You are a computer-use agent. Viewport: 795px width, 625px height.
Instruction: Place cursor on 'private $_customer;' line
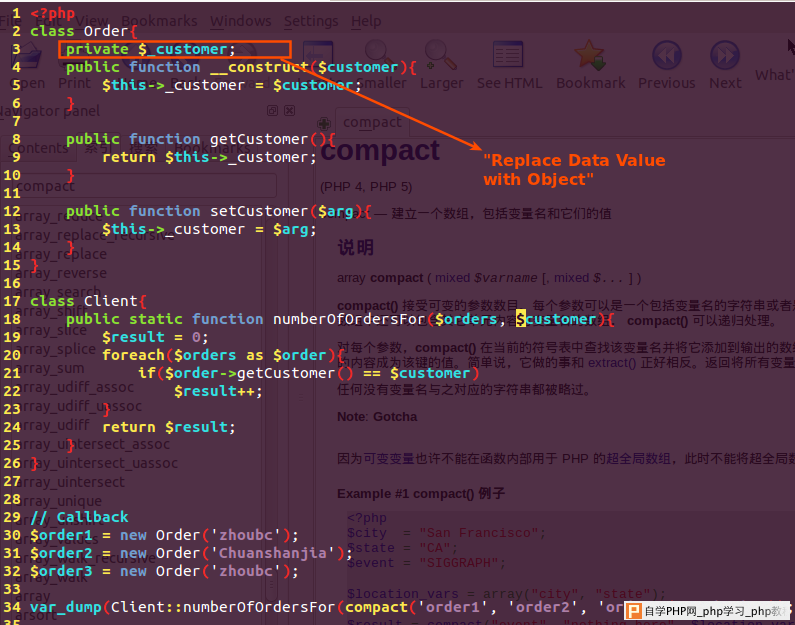pyautogui.click(x=151, y=49)
